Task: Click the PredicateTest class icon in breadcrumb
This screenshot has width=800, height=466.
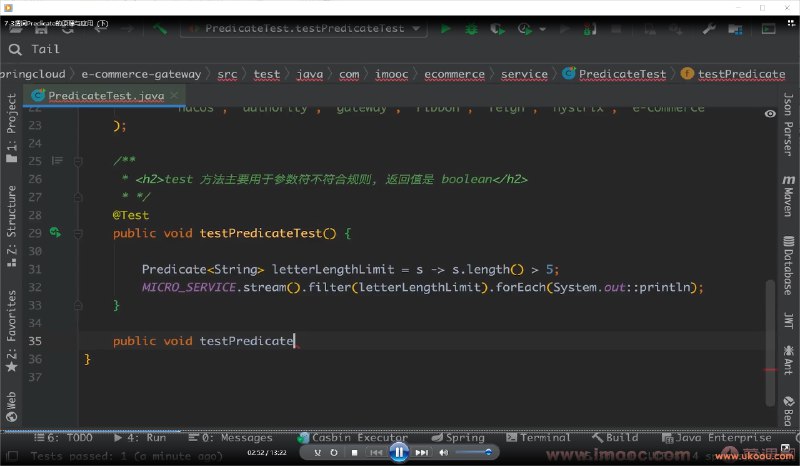Action: (x=568, y=73)
